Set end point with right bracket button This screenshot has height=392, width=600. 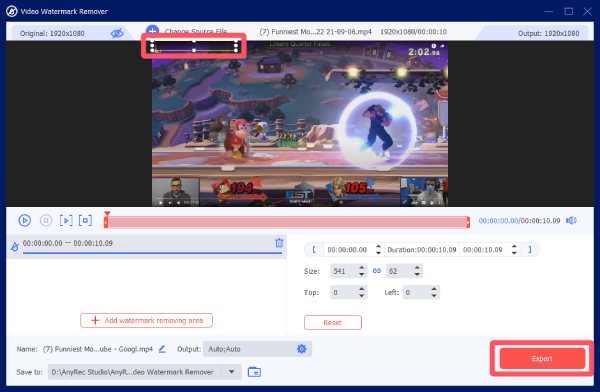[x=530, y=250]
